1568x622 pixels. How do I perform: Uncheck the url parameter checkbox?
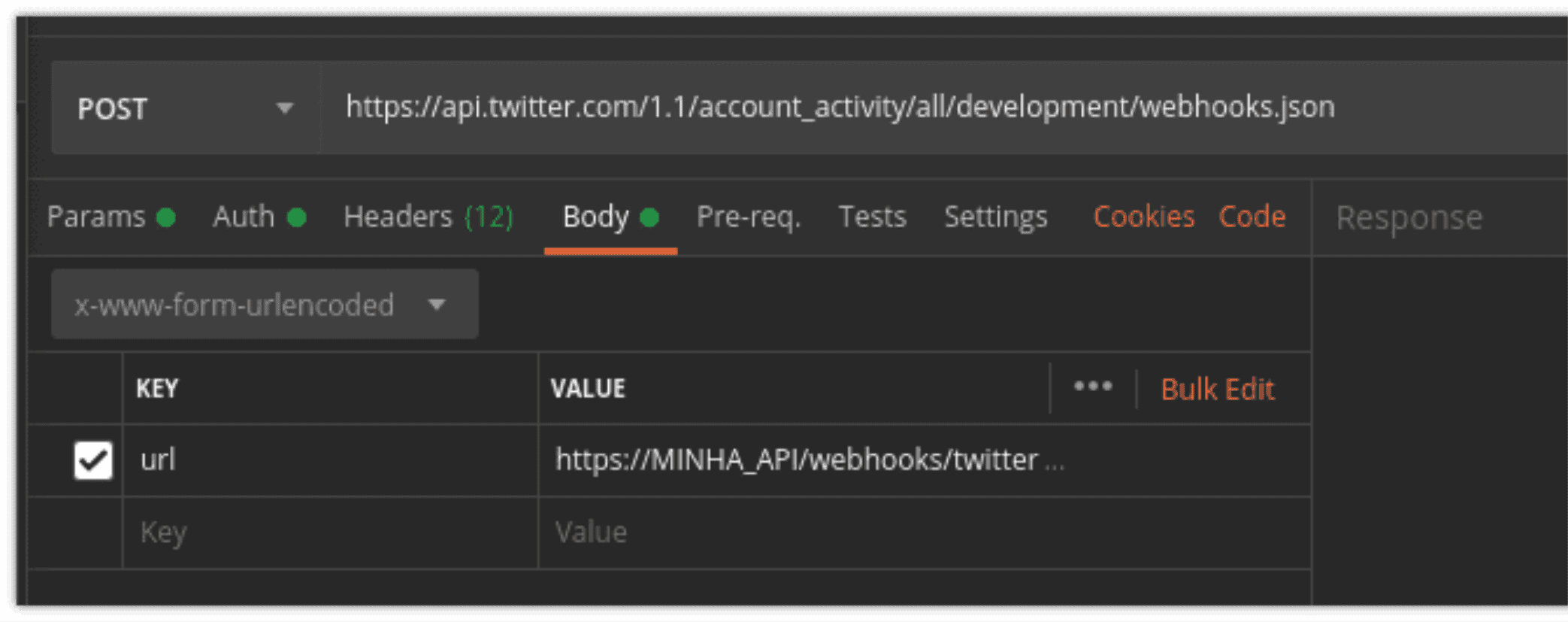tap(93, 460)
